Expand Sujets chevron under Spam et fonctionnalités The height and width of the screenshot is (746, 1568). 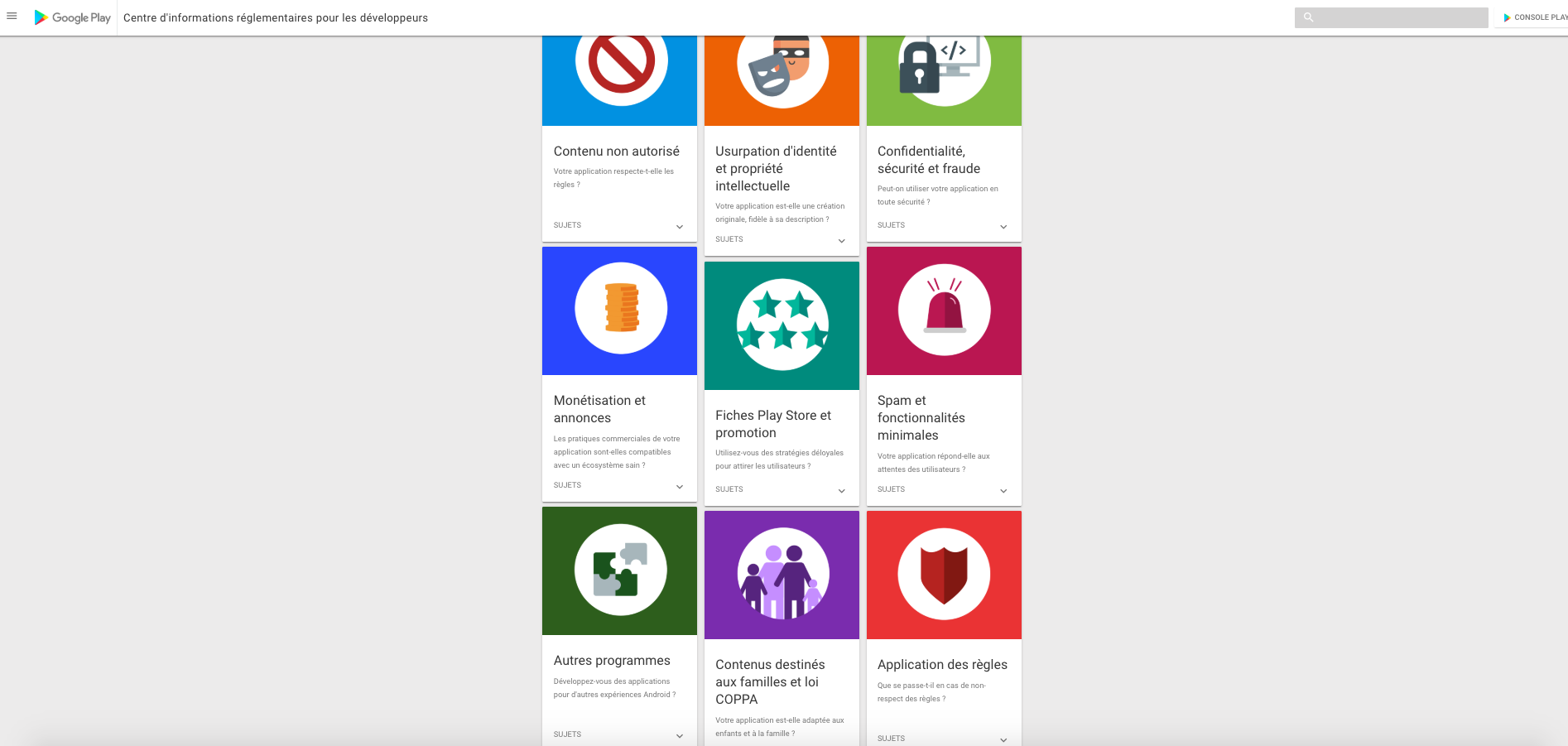tap(1003, 491)
